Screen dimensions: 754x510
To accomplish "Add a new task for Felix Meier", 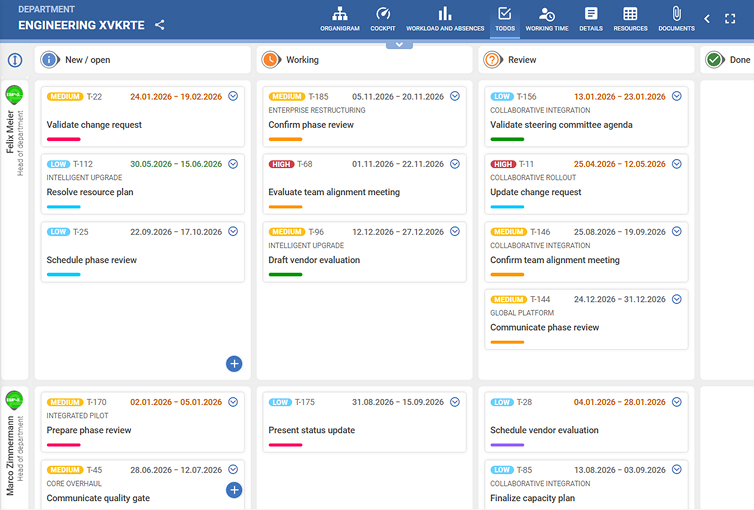I will (x=234, y=364).
